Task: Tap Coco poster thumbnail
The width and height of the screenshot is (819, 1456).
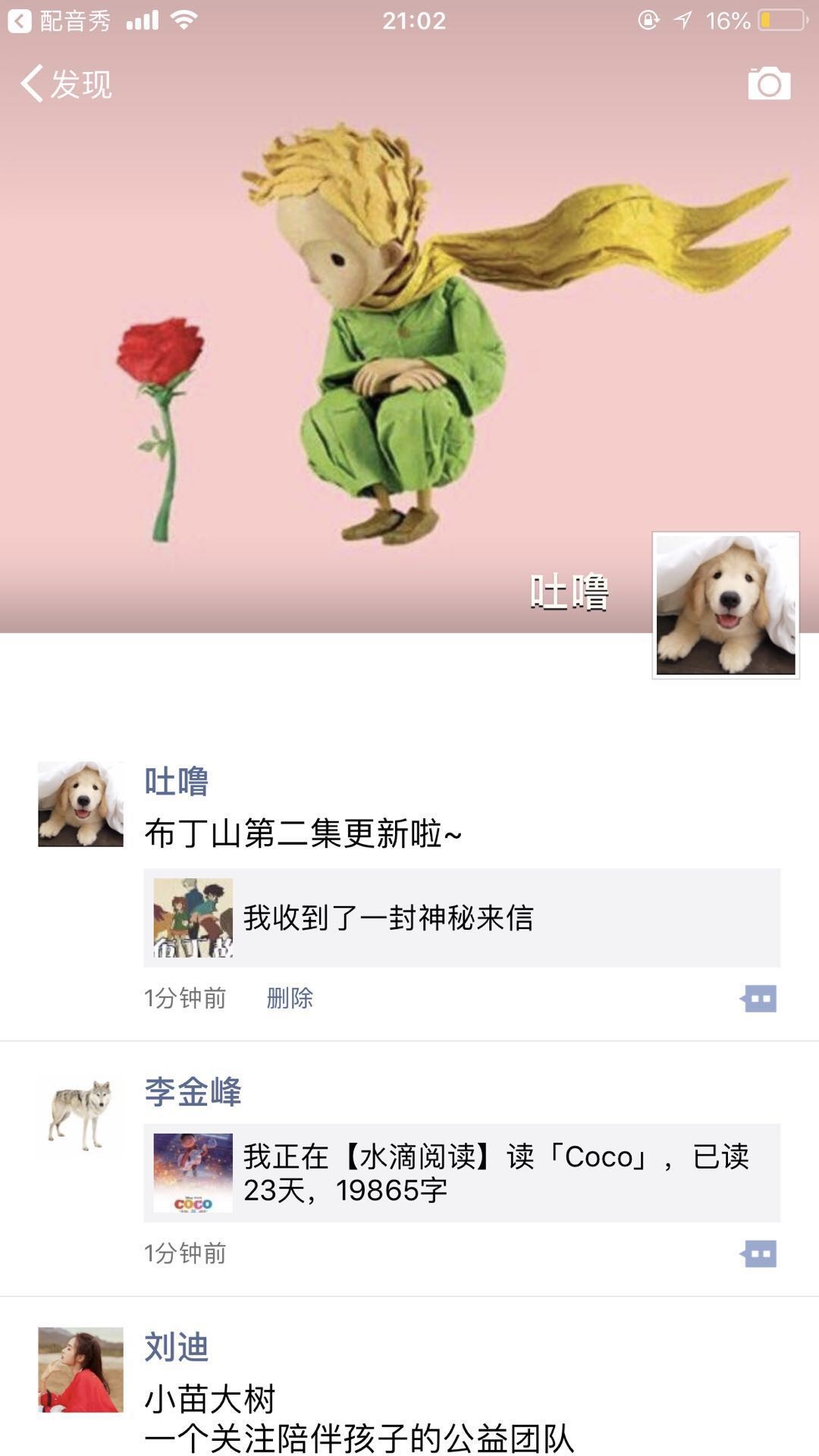Action: (x=193, y=1172)
